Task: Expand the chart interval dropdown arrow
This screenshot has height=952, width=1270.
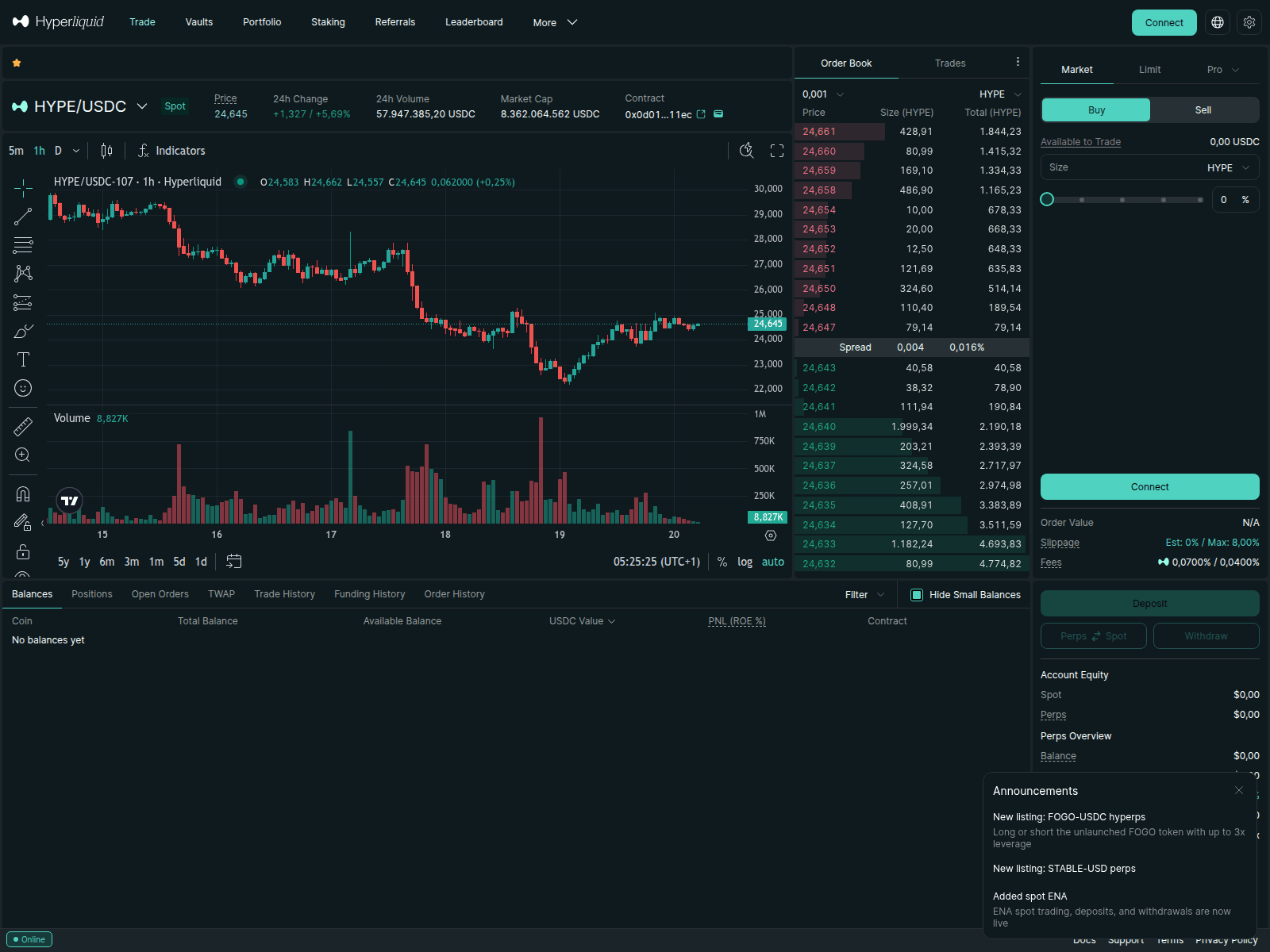Action: 76,151
